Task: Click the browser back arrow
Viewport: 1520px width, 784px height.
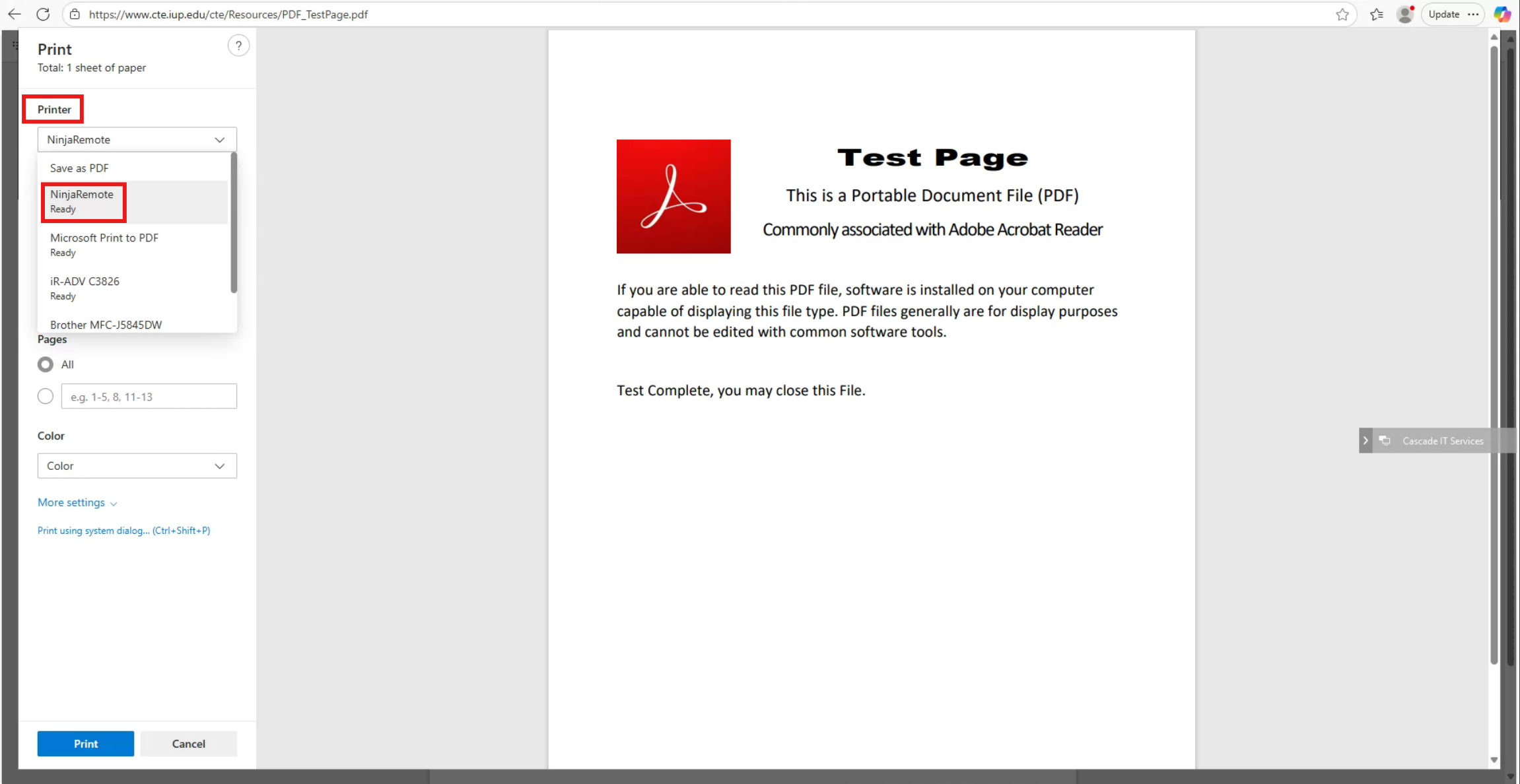Action: 15,14
